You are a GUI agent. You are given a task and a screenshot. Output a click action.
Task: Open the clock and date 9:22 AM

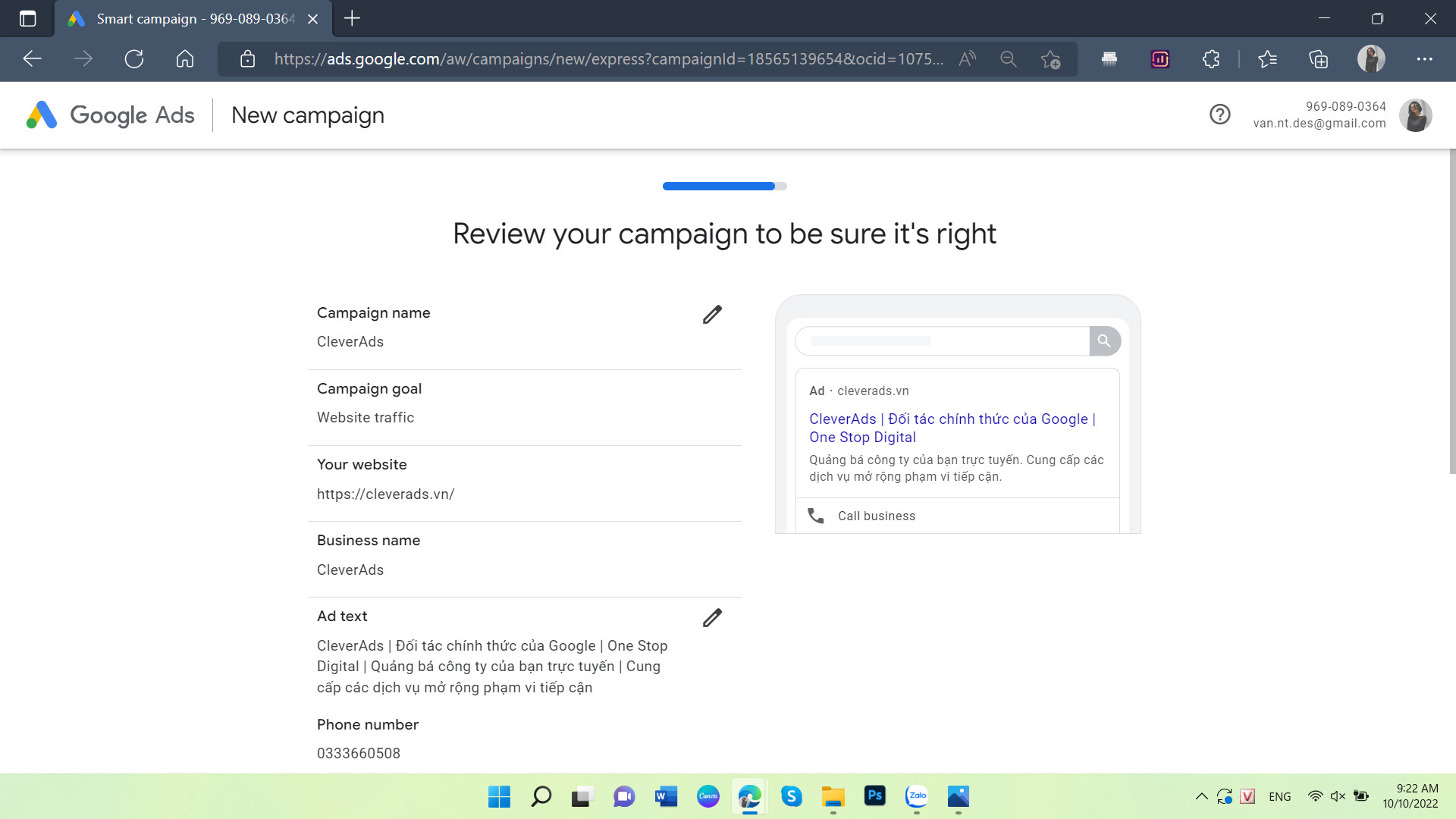coord(1410,796)
